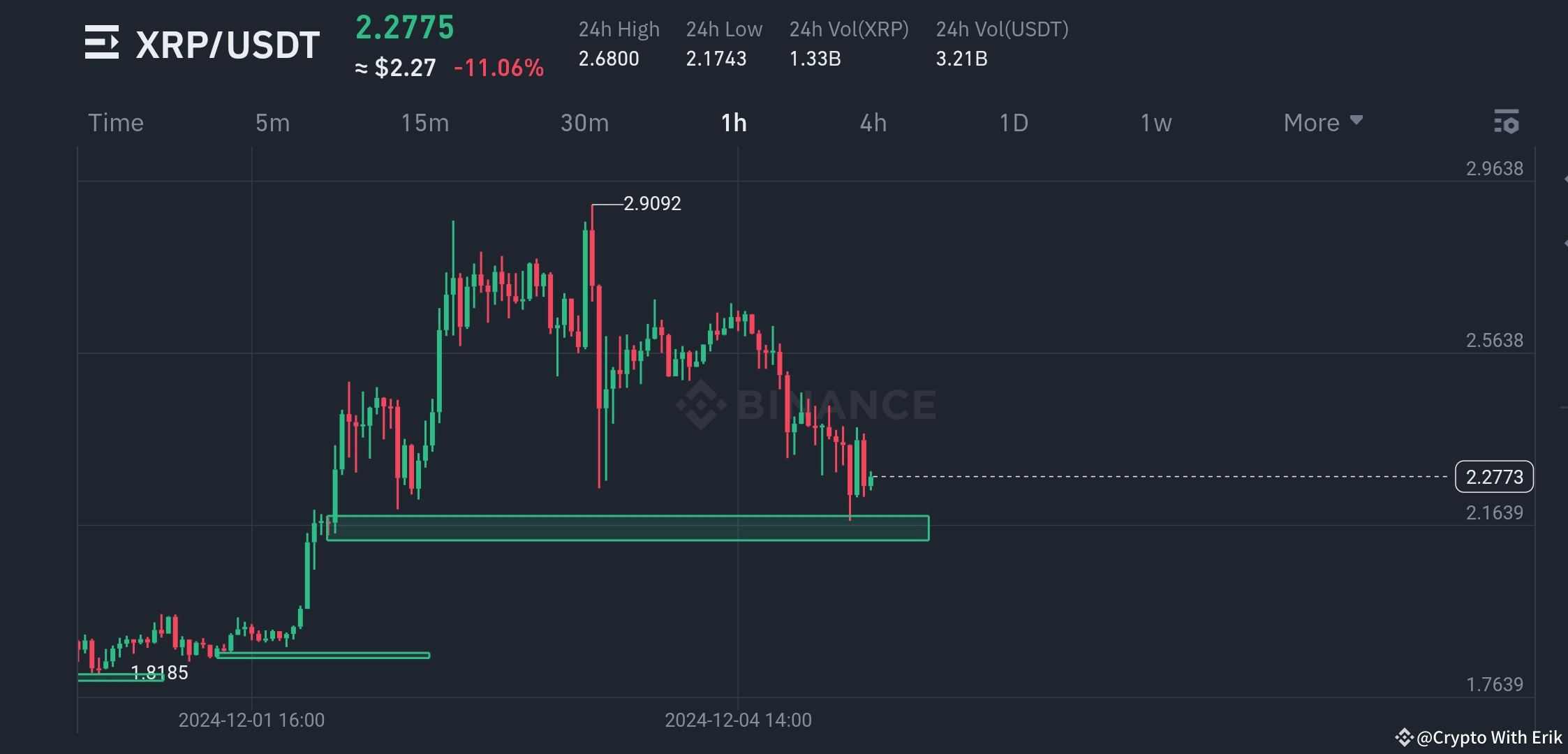Switch to the 30m interval

coord(585,123)
